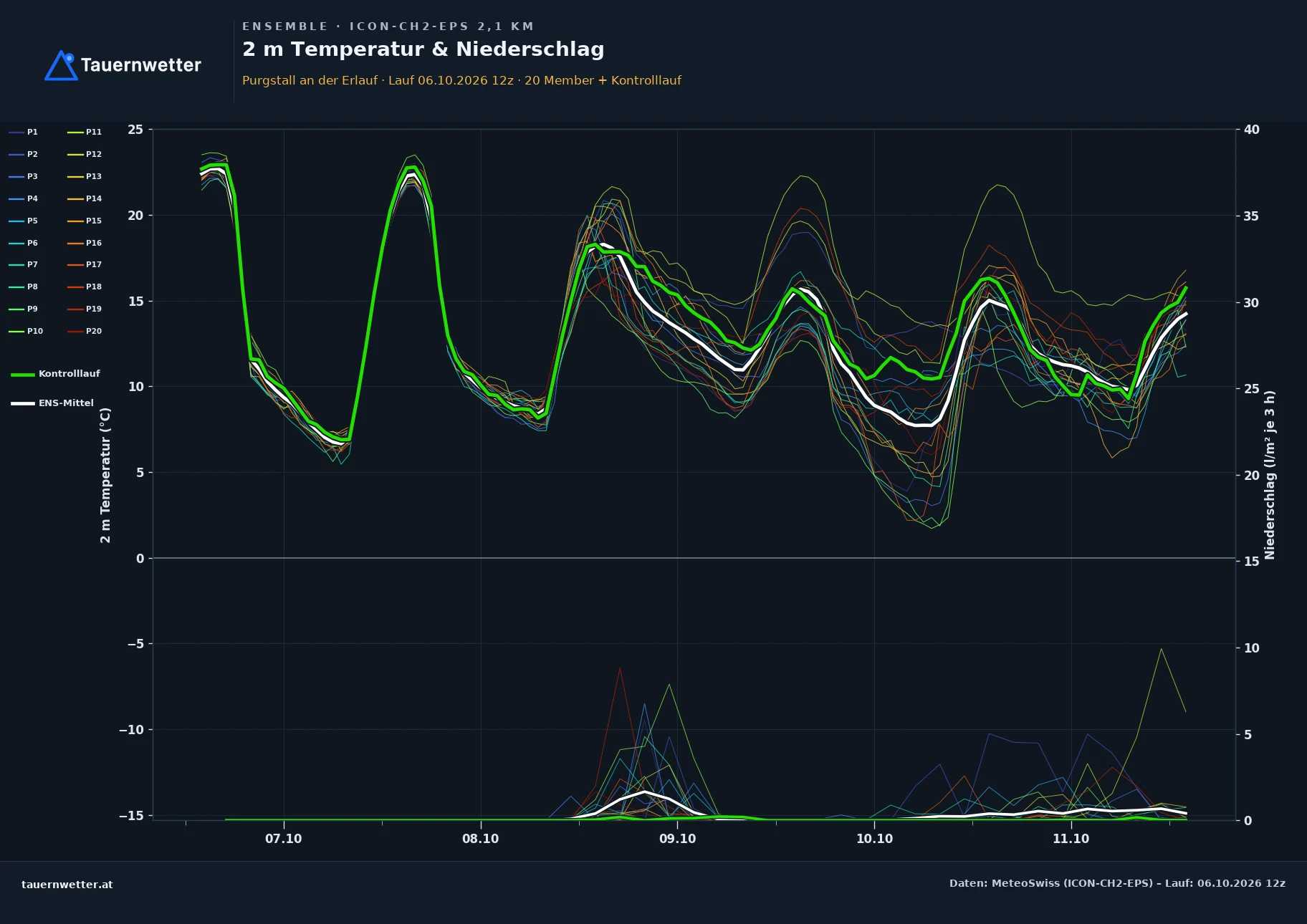Screen dimensions: 1307x924
Task: Click the −15 temperature axis tick label
Action: [x=131, y=816]
